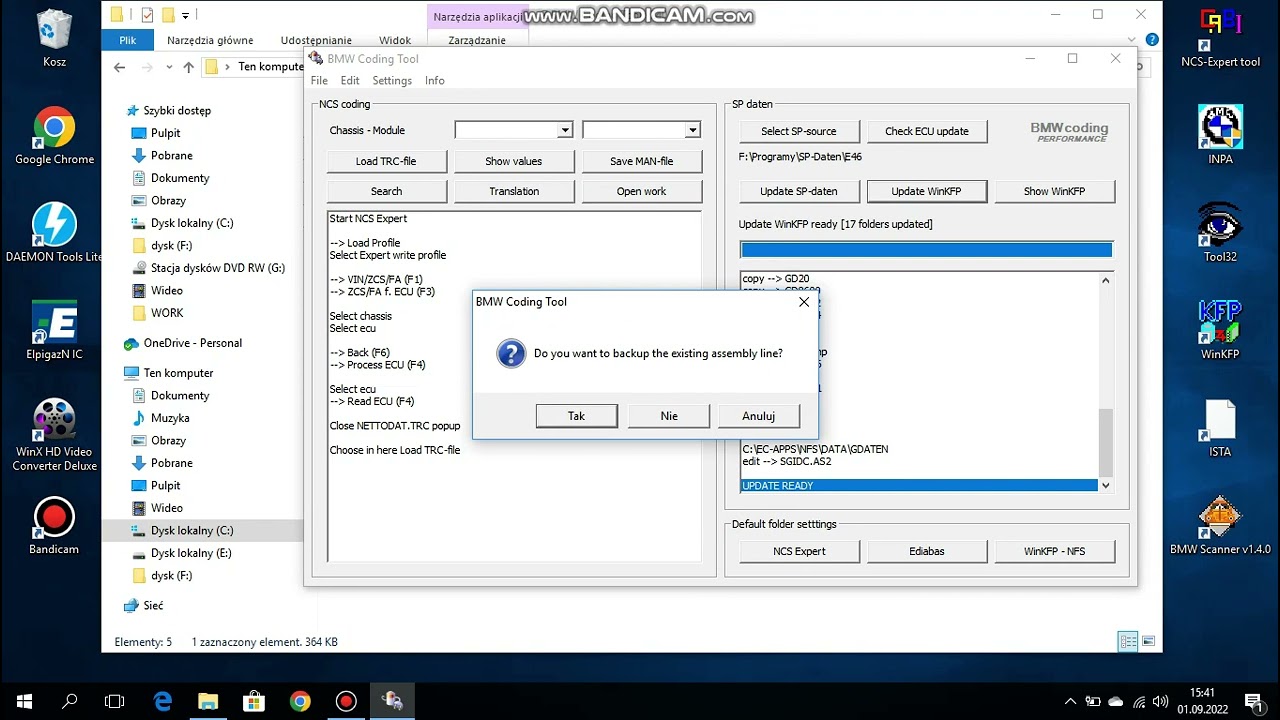The image size is (1280, 720).
Task: Click Anuluj to cancel the backup dialog
Action: click(759, 416)
